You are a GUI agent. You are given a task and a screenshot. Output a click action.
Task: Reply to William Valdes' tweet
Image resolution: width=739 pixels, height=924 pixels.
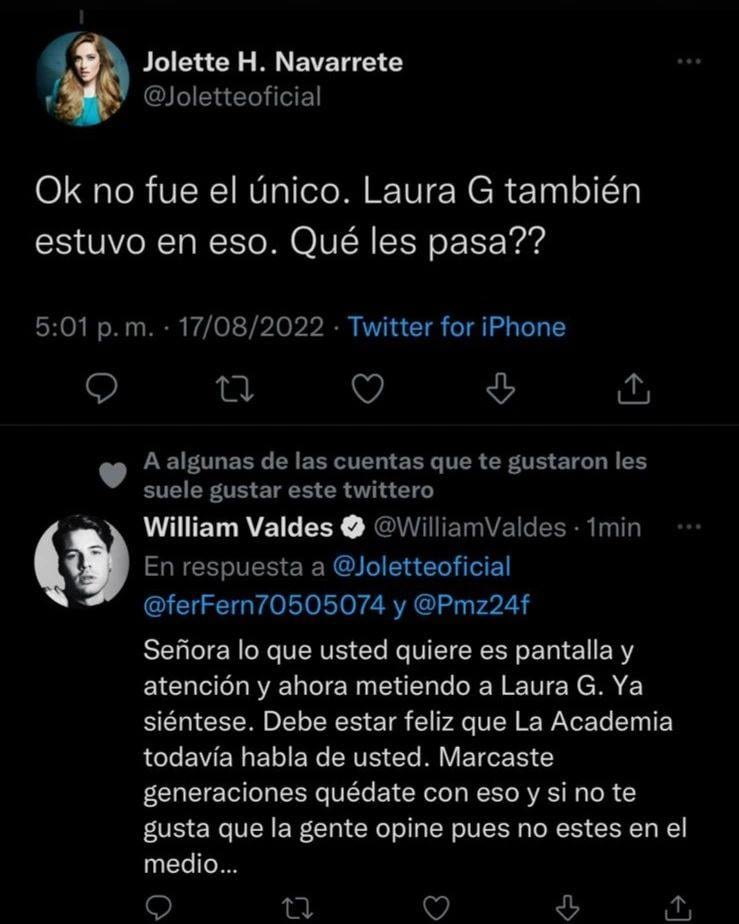pos(158,907)
